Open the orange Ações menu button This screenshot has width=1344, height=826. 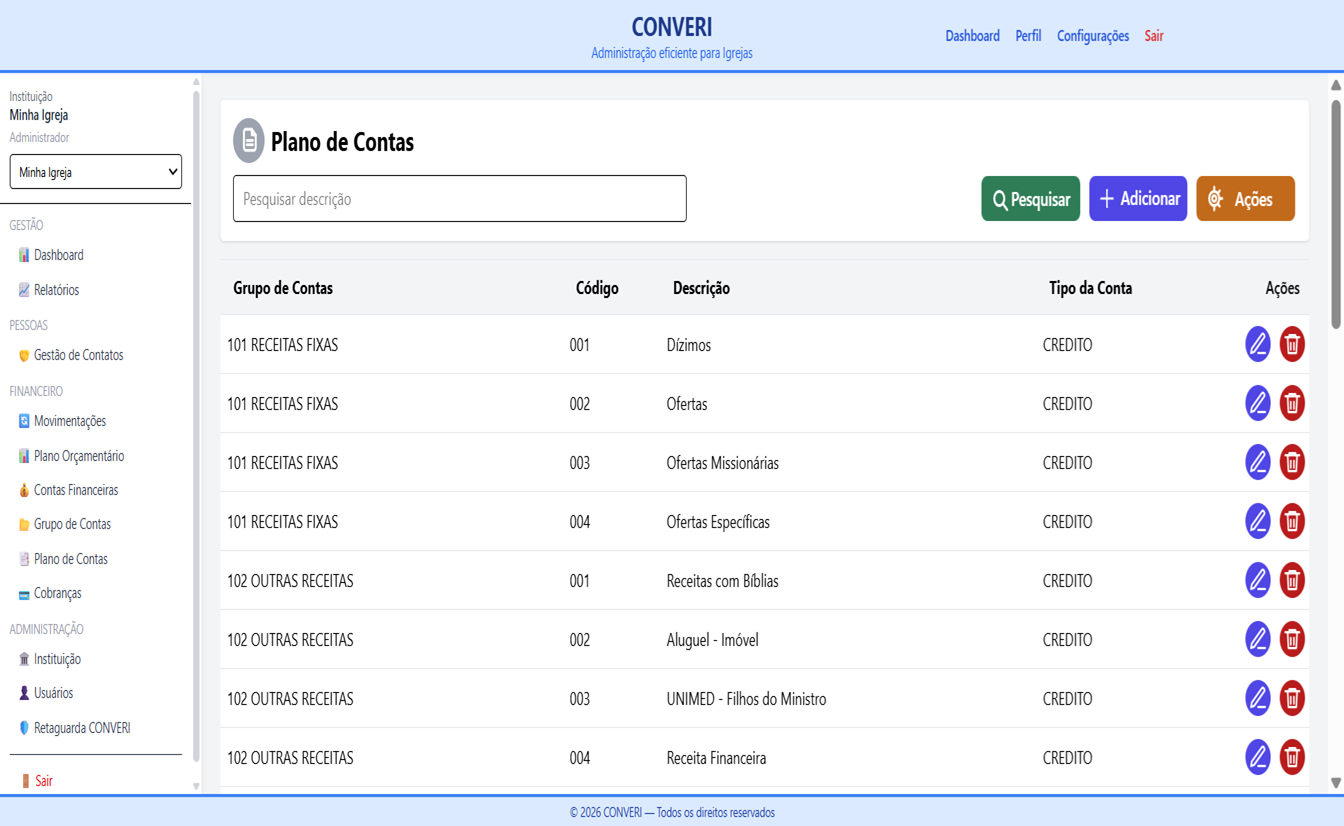pyautogui.click(x=1245, y=199)
